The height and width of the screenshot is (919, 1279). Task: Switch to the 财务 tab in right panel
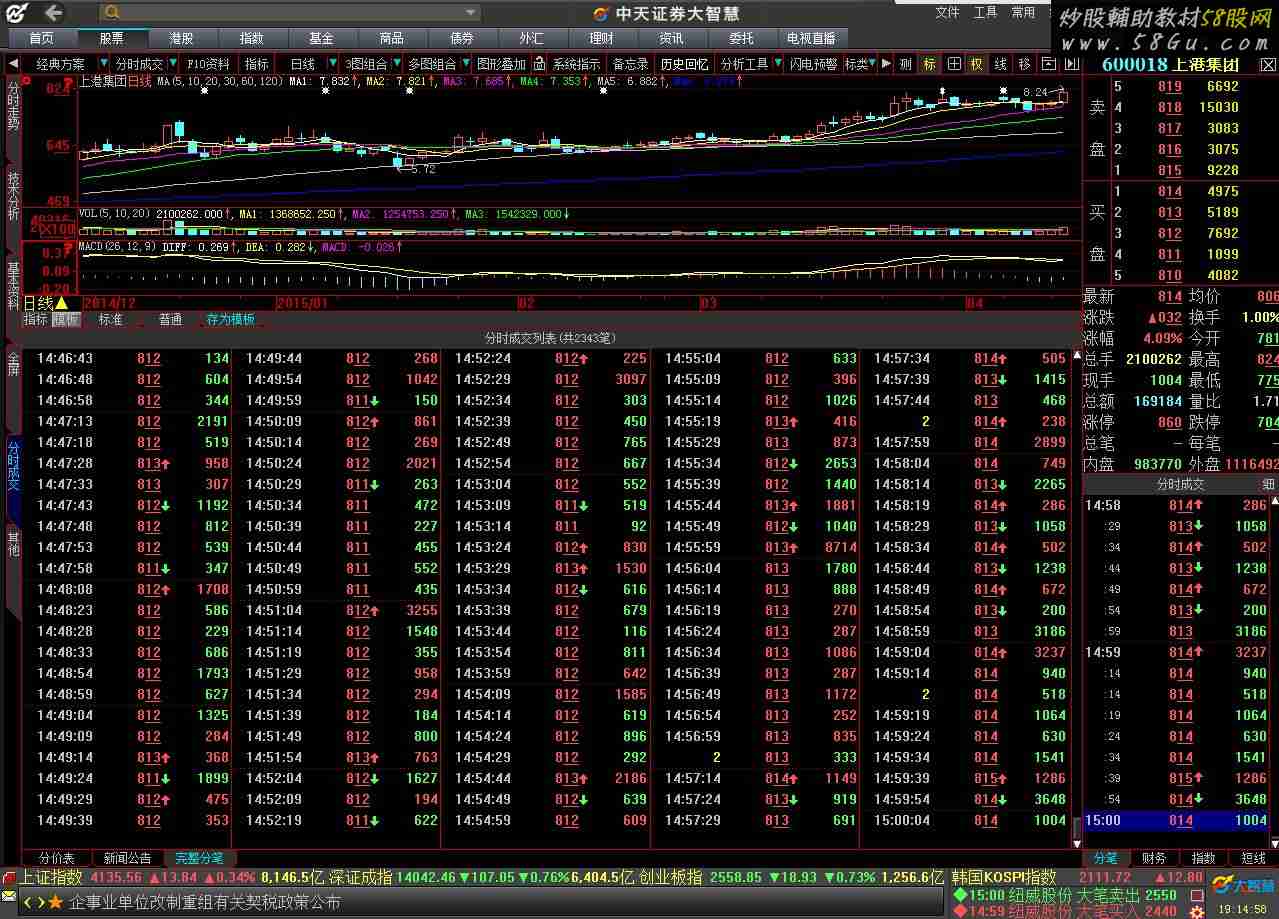1153,858
